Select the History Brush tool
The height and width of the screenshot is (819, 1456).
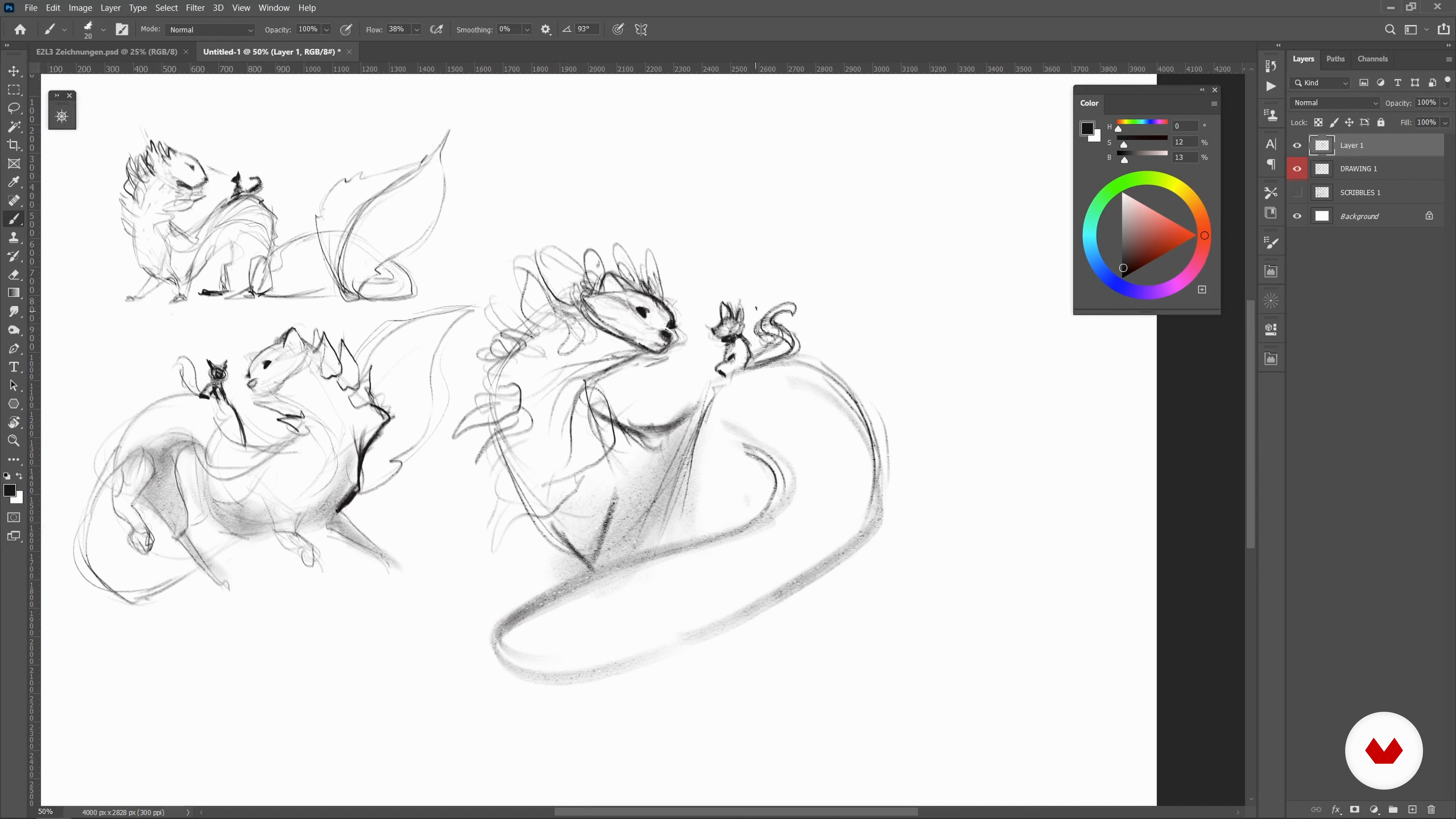coord(14,256)
